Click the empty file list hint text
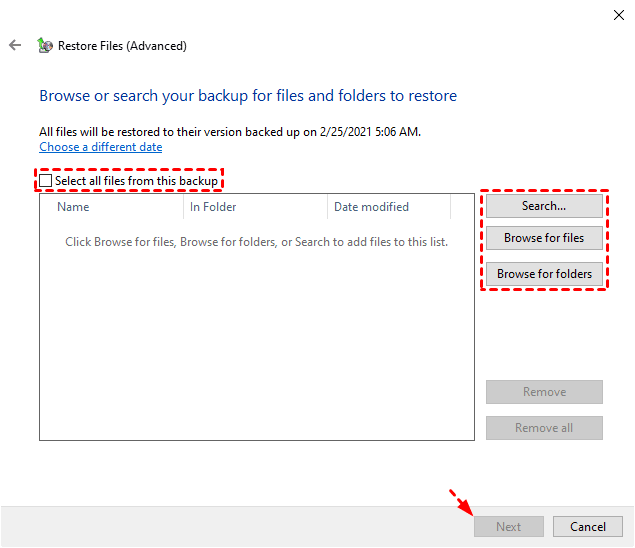 [x=256, y=242]
